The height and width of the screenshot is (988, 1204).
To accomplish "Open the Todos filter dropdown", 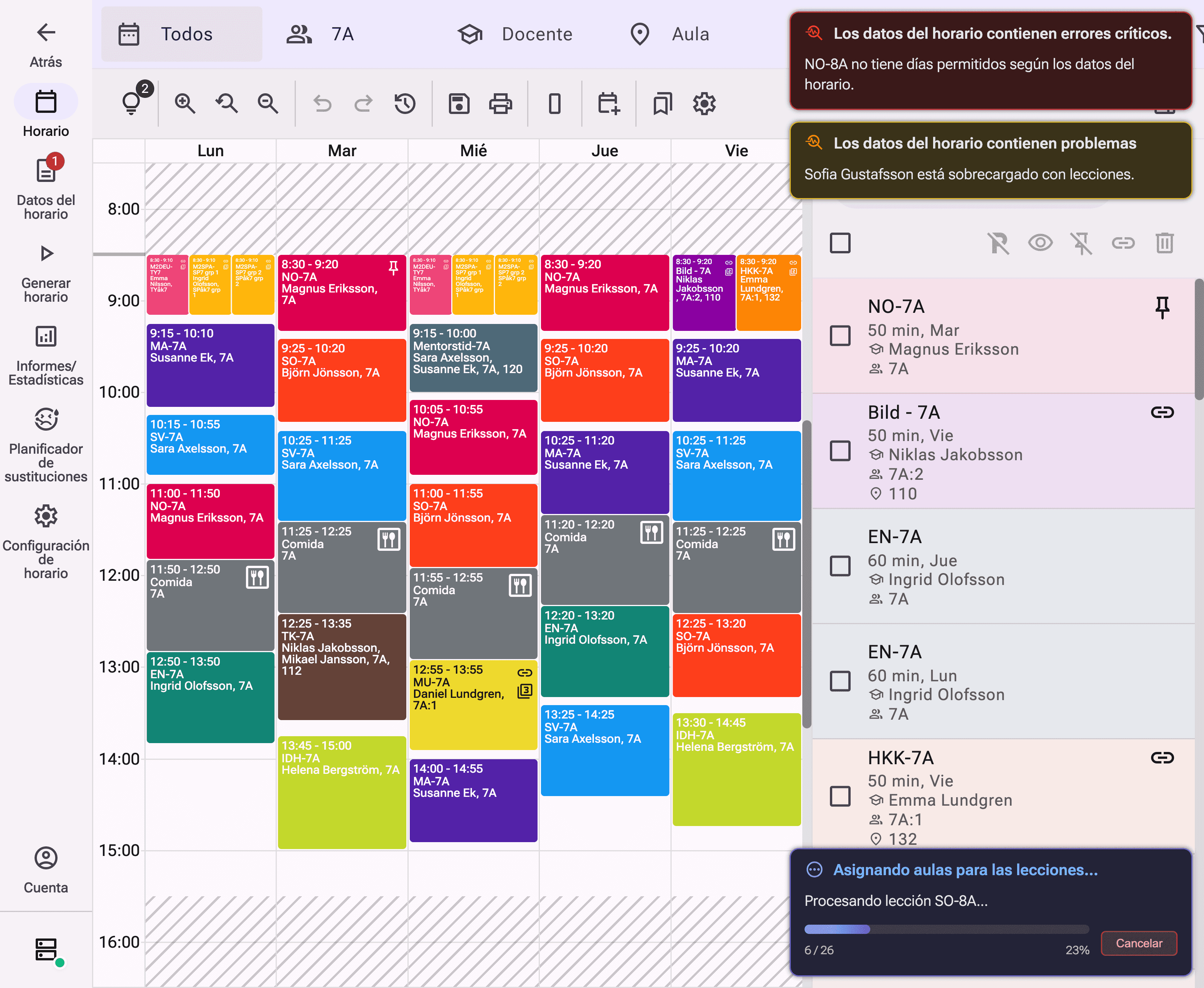I will click(181, 34).
